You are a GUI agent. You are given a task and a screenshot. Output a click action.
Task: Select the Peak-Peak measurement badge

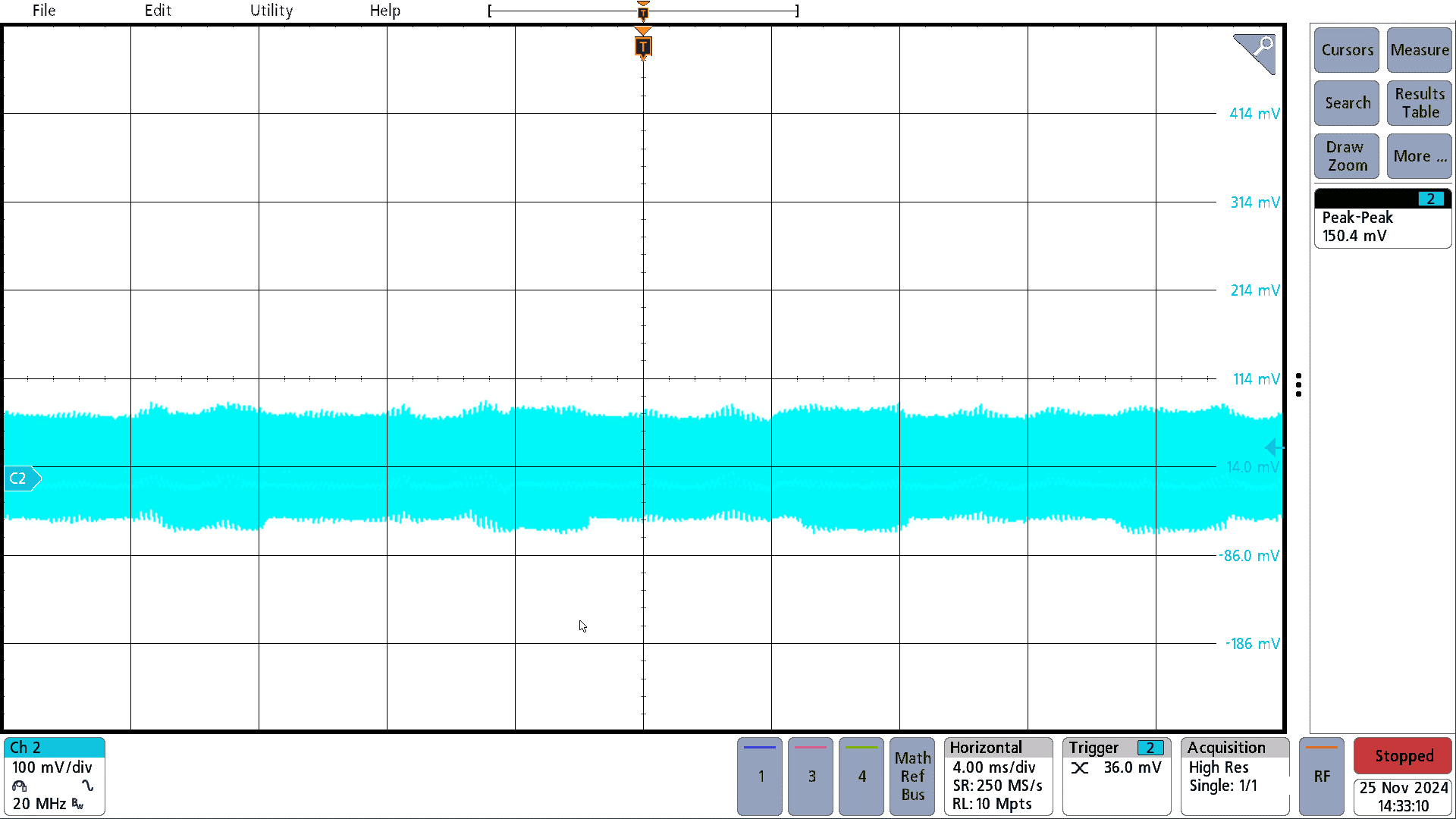[x=1383, y=218]
